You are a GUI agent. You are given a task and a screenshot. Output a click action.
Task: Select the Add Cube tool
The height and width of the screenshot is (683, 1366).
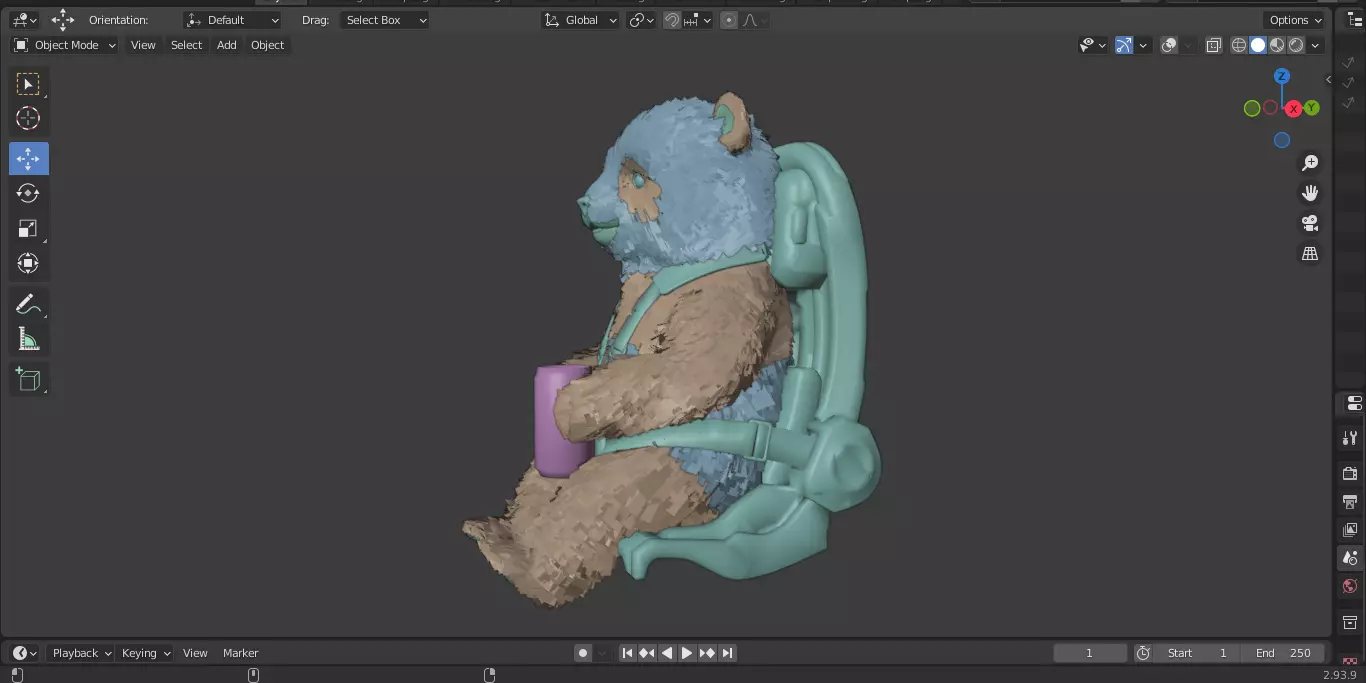point(28,379)
